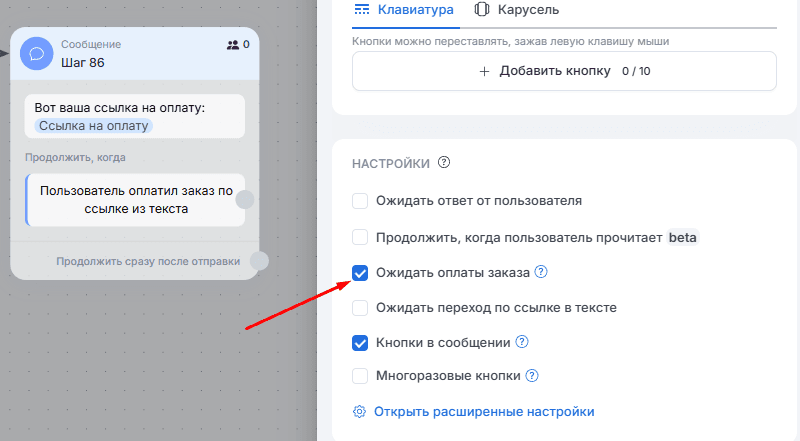
Task: Uncheck Ожидать оплаты заказа checkbox
Action: (x=360, y=273)
